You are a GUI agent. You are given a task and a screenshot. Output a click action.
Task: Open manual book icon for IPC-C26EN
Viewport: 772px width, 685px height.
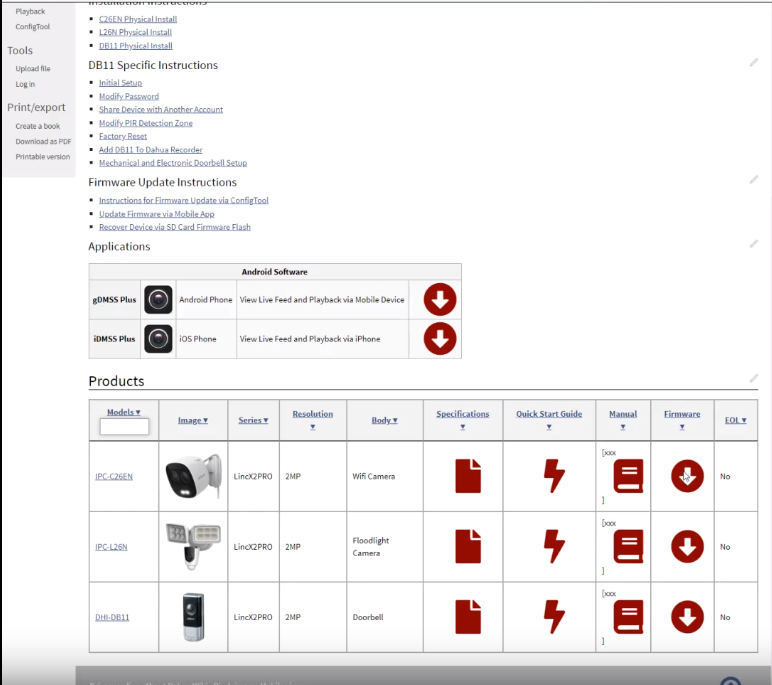(628, 476)
